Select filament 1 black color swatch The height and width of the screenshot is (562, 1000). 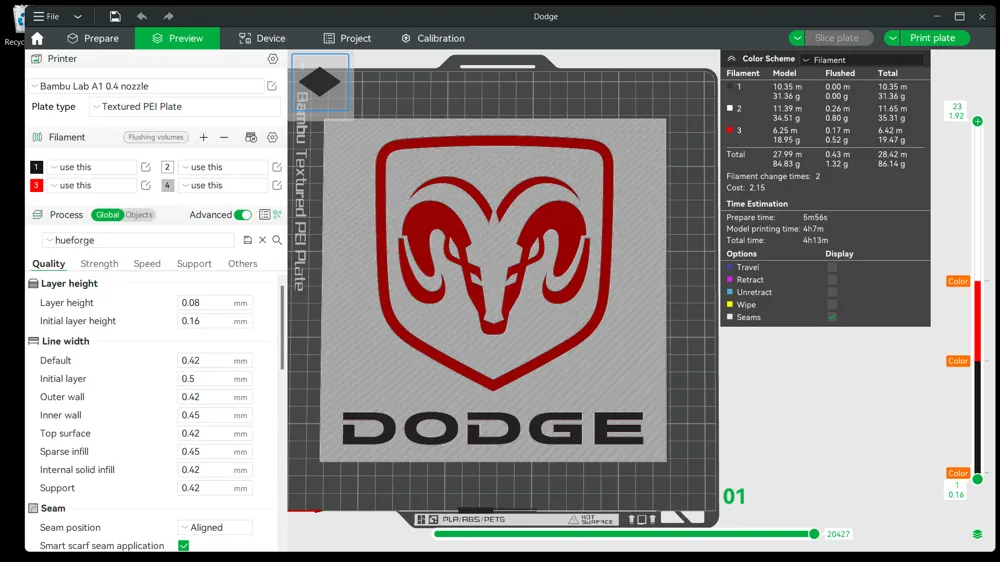(36, 167)
